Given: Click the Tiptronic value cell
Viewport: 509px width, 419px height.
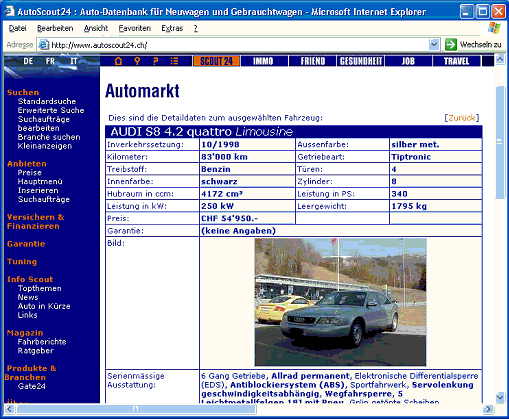Looking at the screenshot, I should pos(436,157).
